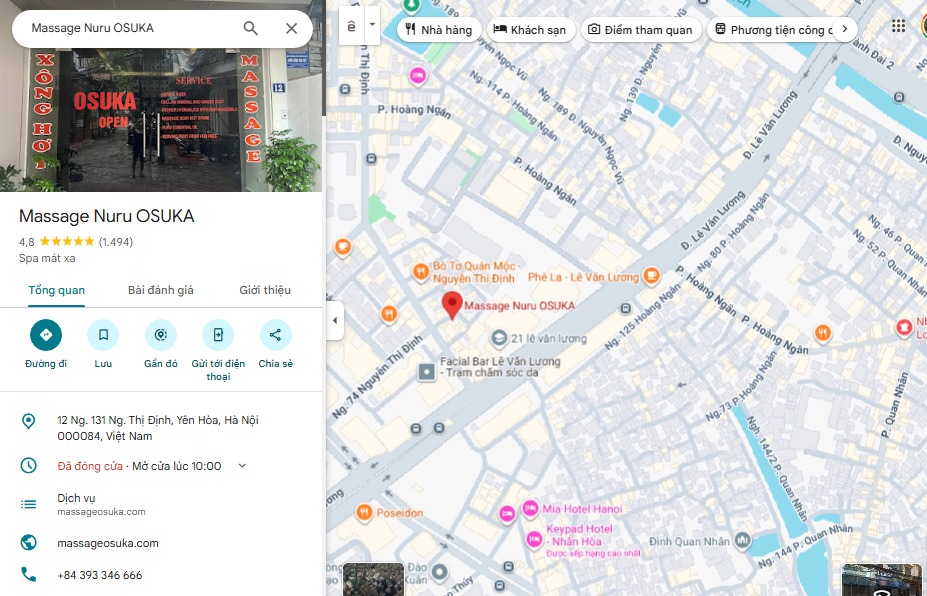The width and height of the screenshot is (927, 596).
Task: Click Gửi tới điện thoại icon
Action: point(218,335)
